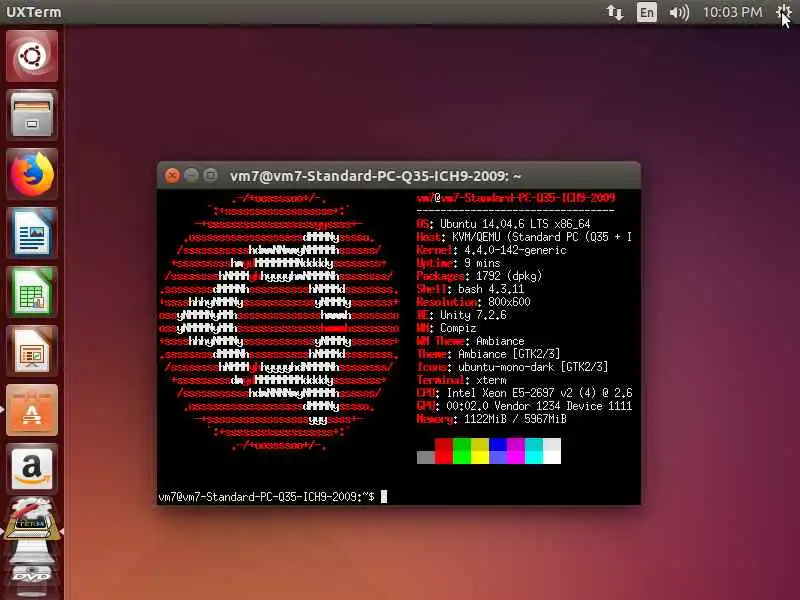Screen dimensions: 800x600
Task: Maximize the UXTerm terminal window
Action: [210, 176]
